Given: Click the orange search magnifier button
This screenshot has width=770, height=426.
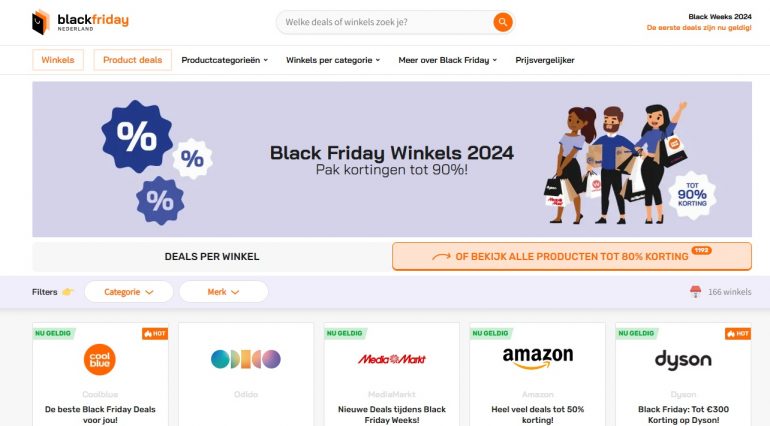Looking at the screenshot, I should pos(502,22).
